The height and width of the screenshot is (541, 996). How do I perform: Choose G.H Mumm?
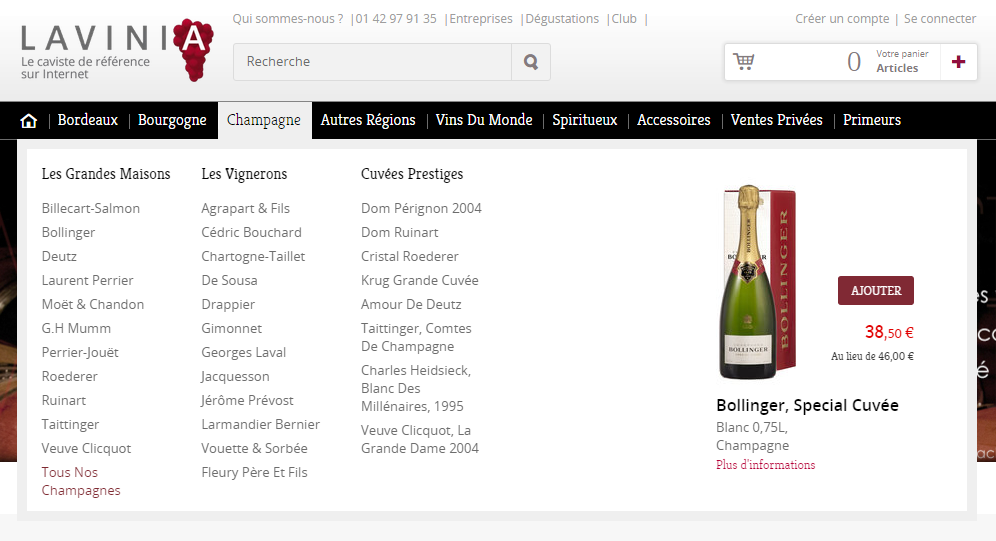(76, 329)
